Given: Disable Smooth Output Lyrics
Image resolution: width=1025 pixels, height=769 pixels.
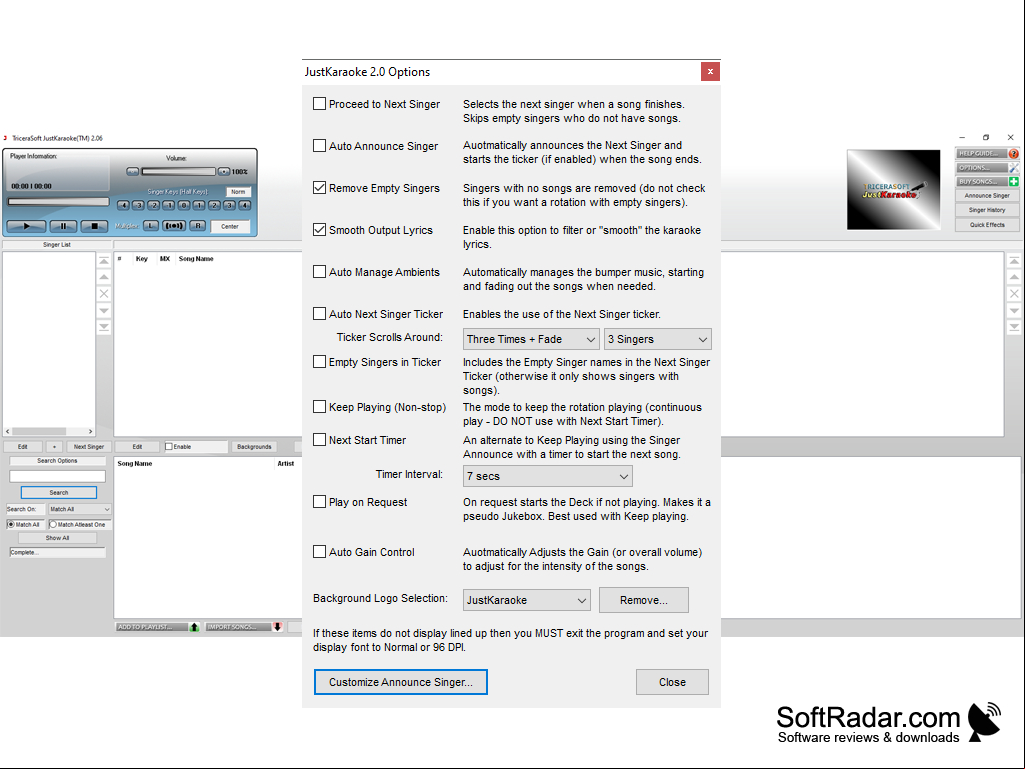Looking at the screenshot, I should click(320, 230).
